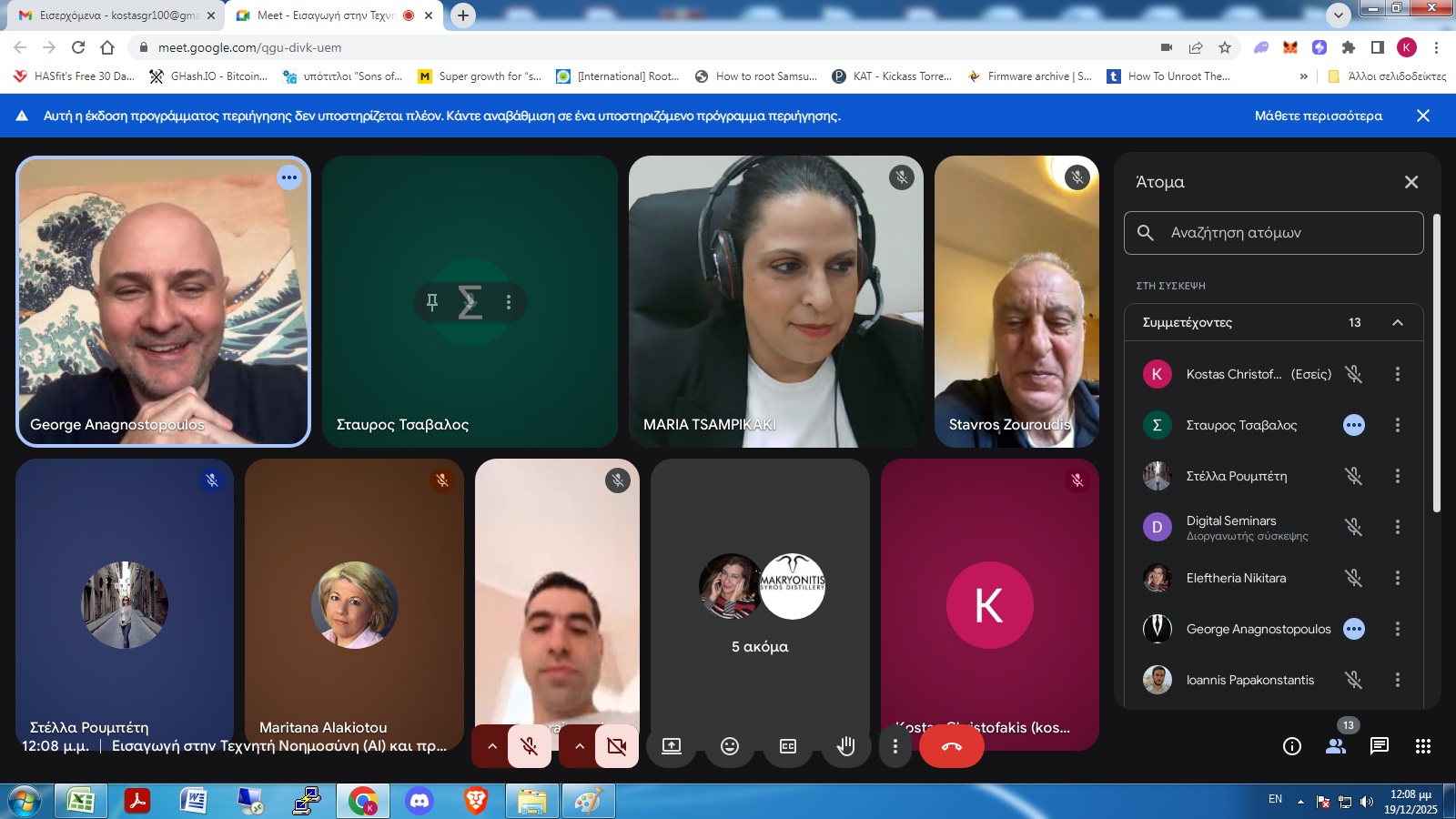This screenshot has width=1456, height=819.
Task: Open the emoji reactions button
Action: tap(730, 746)
